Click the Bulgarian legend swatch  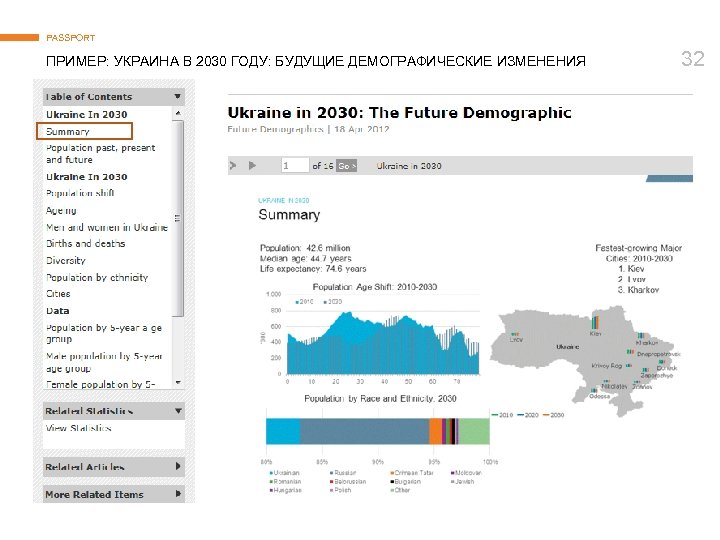[x=392, y=482]
